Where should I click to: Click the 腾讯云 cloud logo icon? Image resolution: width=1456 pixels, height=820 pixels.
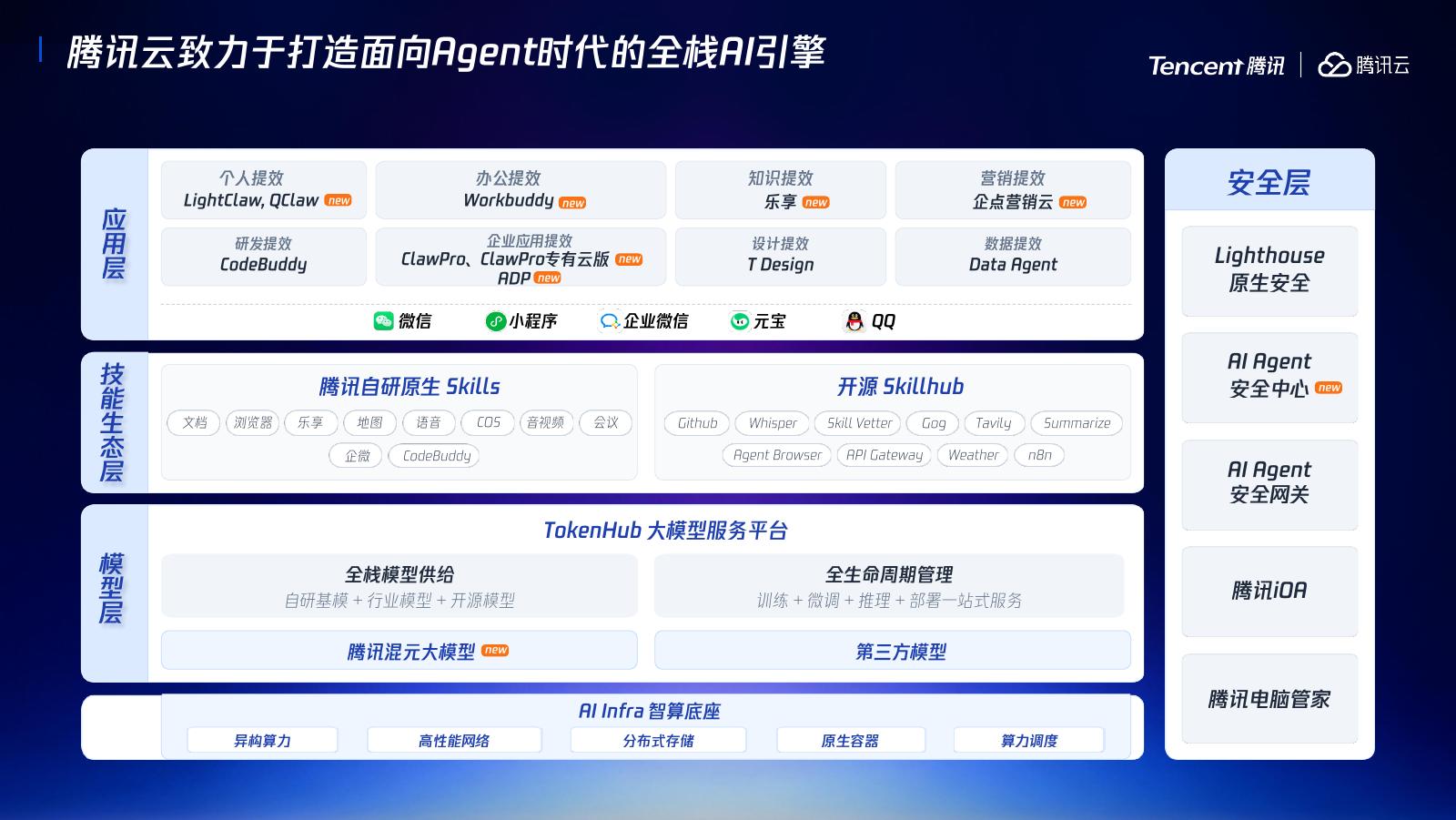(1335, 65)
